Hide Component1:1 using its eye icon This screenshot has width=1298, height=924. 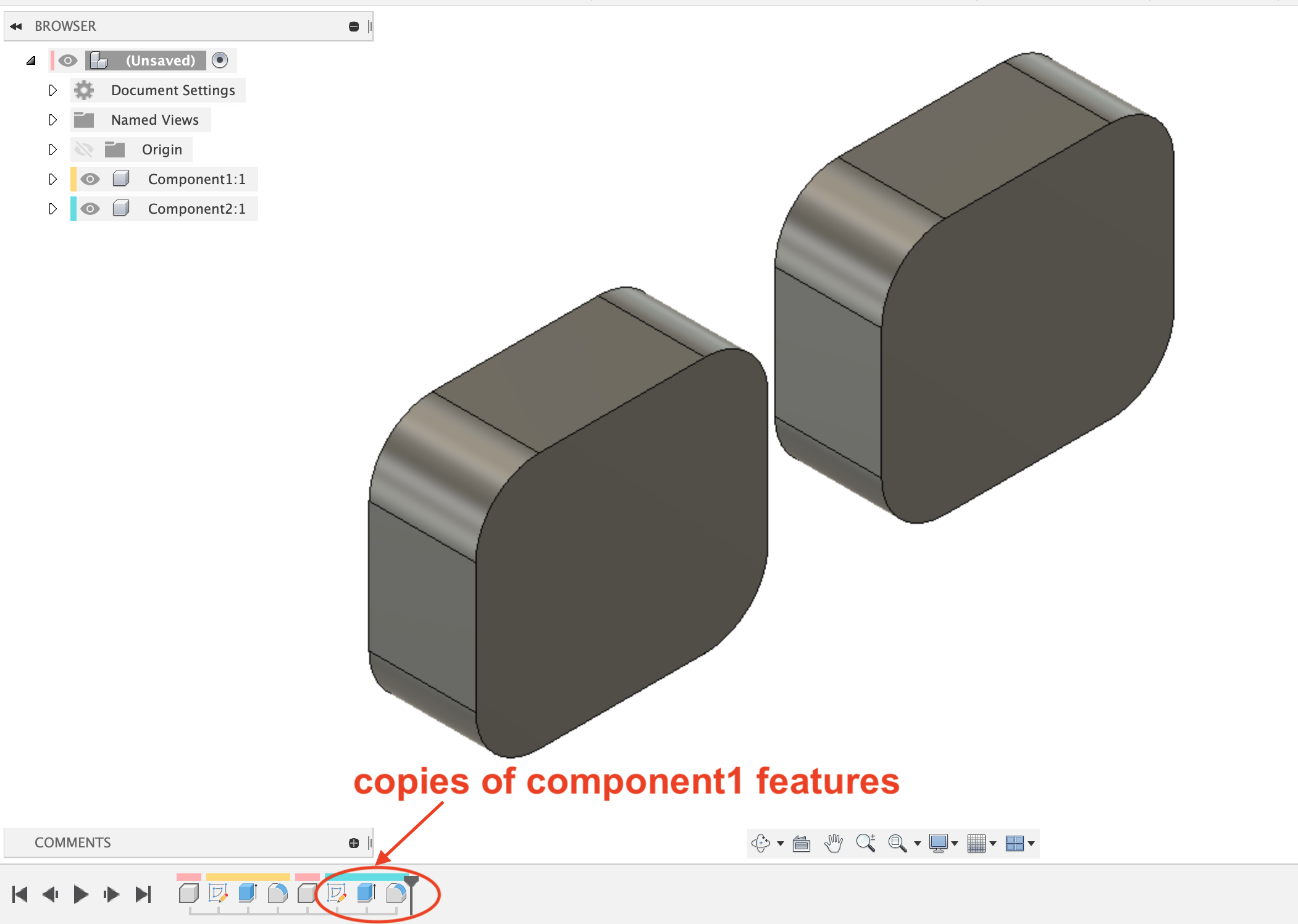point(90,178)
